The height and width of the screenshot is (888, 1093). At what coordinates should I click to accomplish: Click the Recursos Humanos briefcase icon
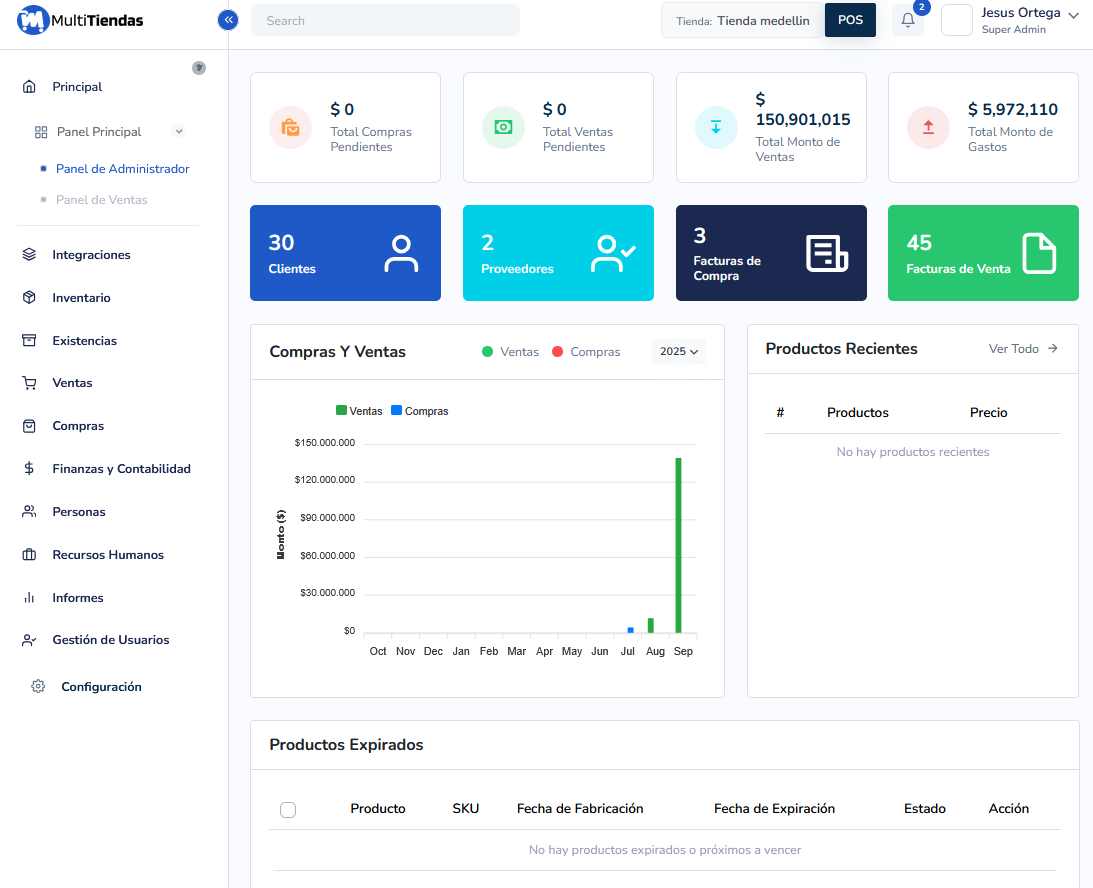point(29,555)
